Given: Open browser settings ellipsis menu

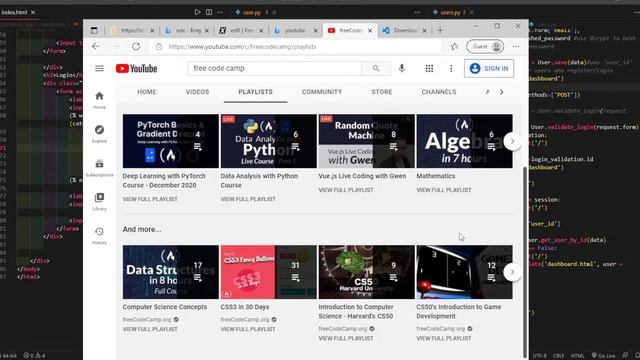Looking at the screenshot, I should pyautogui.click(x=516, y=47).
